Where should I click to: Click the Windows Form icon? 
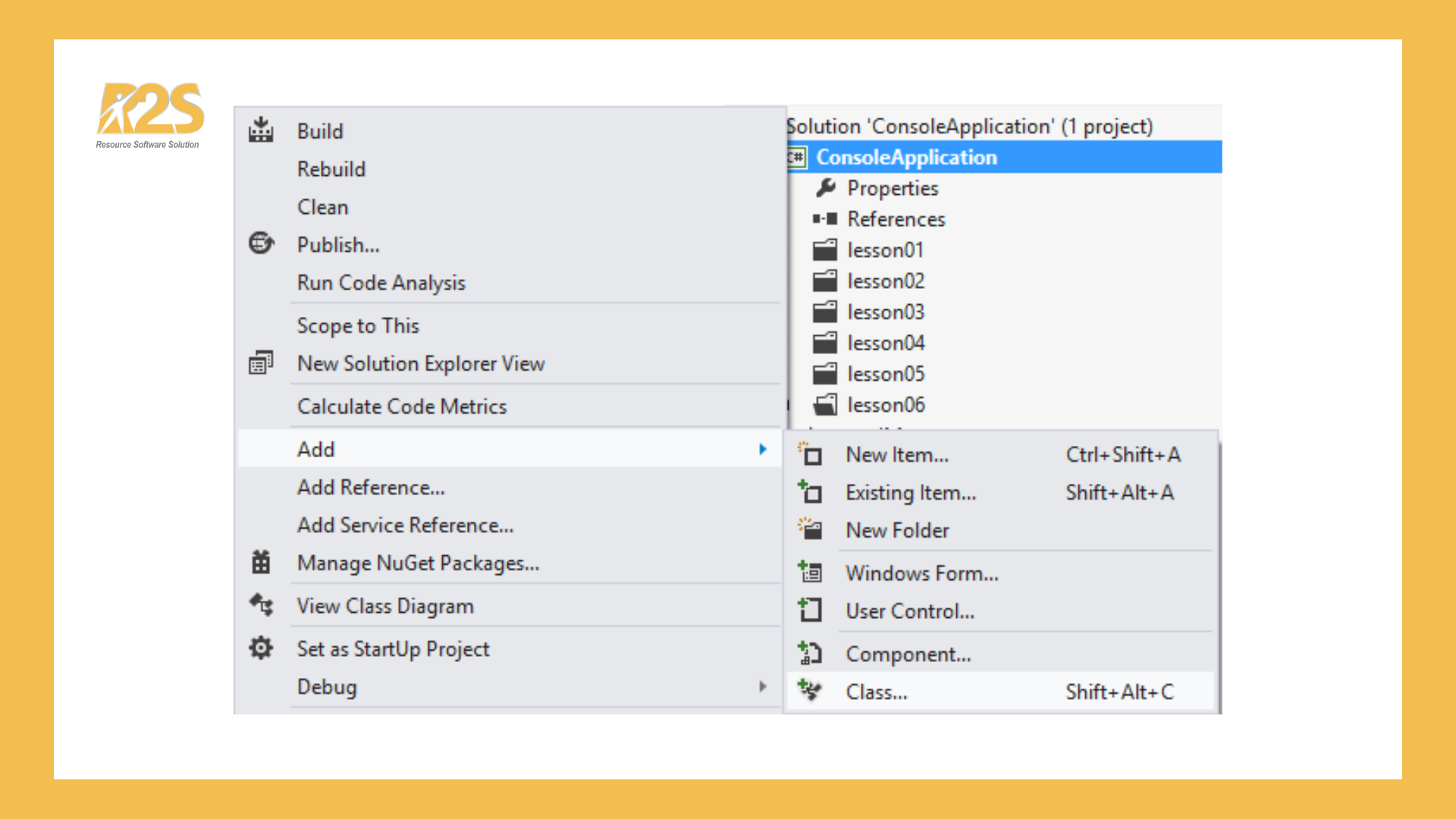[810, 573]
